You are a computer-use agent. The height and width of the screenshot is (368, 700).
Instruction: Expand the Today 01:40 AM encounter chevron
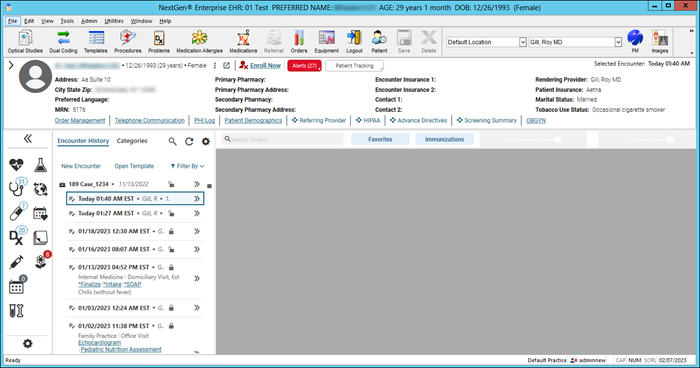pyautogui.click(x=197, y=199)
